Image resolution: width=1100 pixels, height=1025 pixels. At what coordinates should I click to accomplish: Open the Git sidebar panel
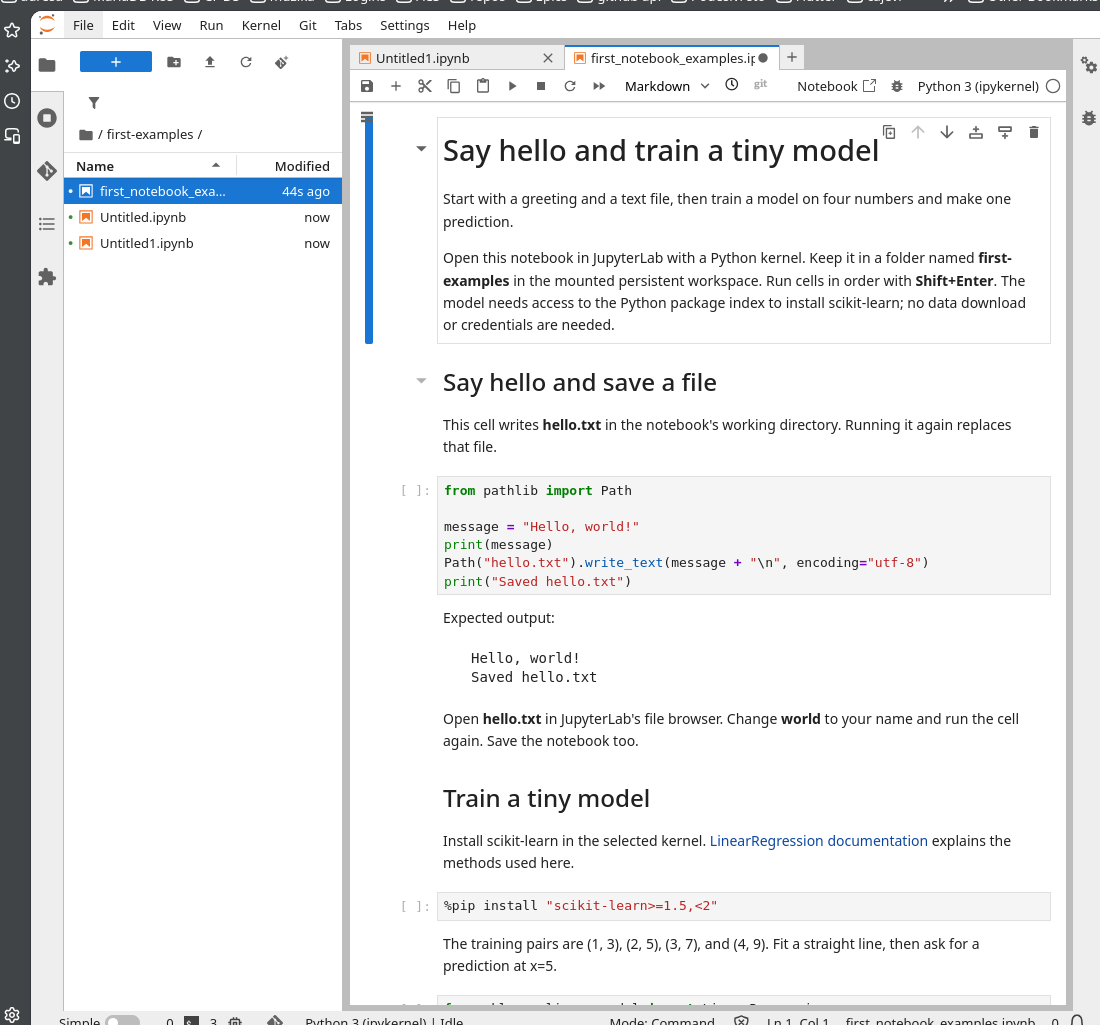(47, 170)
